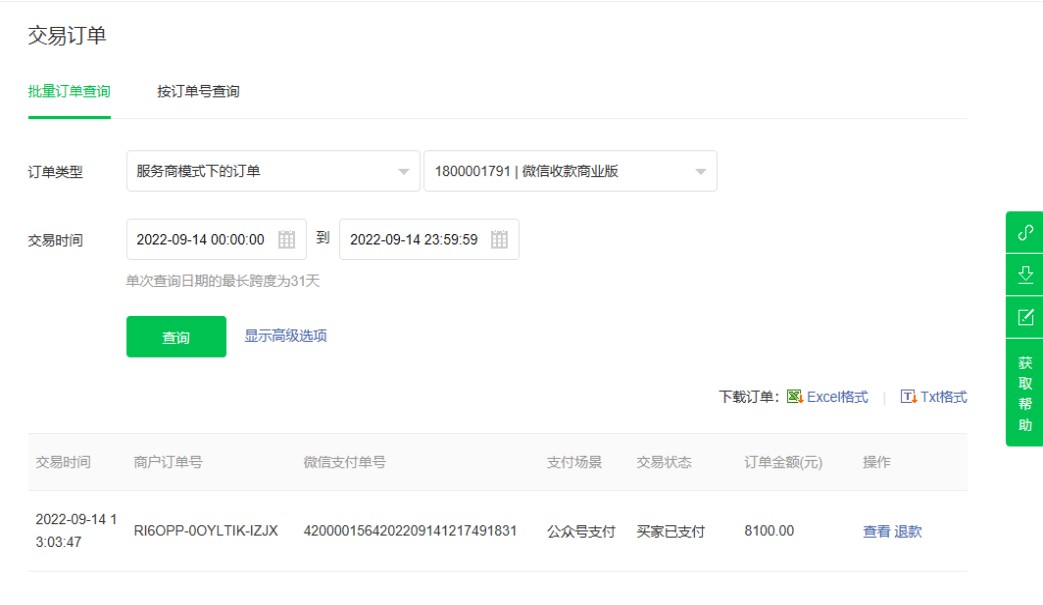Show advanced options via 显示高级选项
1043x605 pixels.
[286, 336]
